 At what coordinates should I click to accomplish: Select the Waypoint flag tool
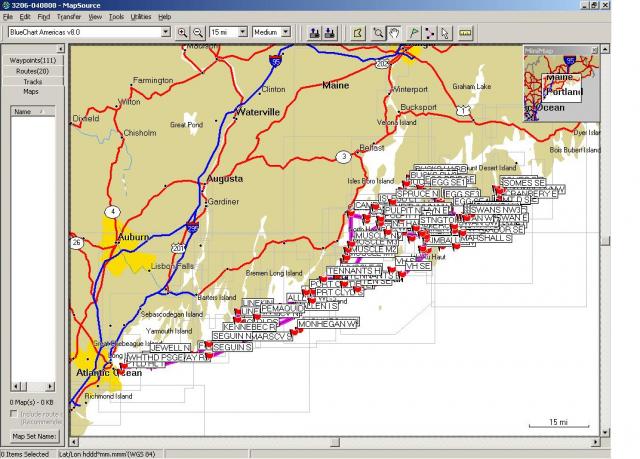click(x=413, y=33)
